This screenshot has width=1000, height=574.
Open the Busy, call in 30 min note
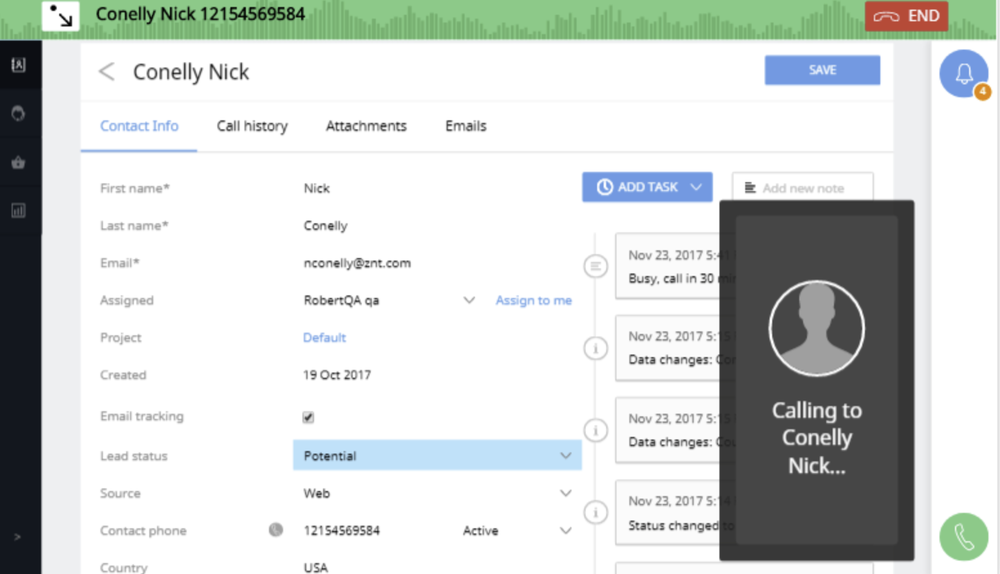point(668,266)
